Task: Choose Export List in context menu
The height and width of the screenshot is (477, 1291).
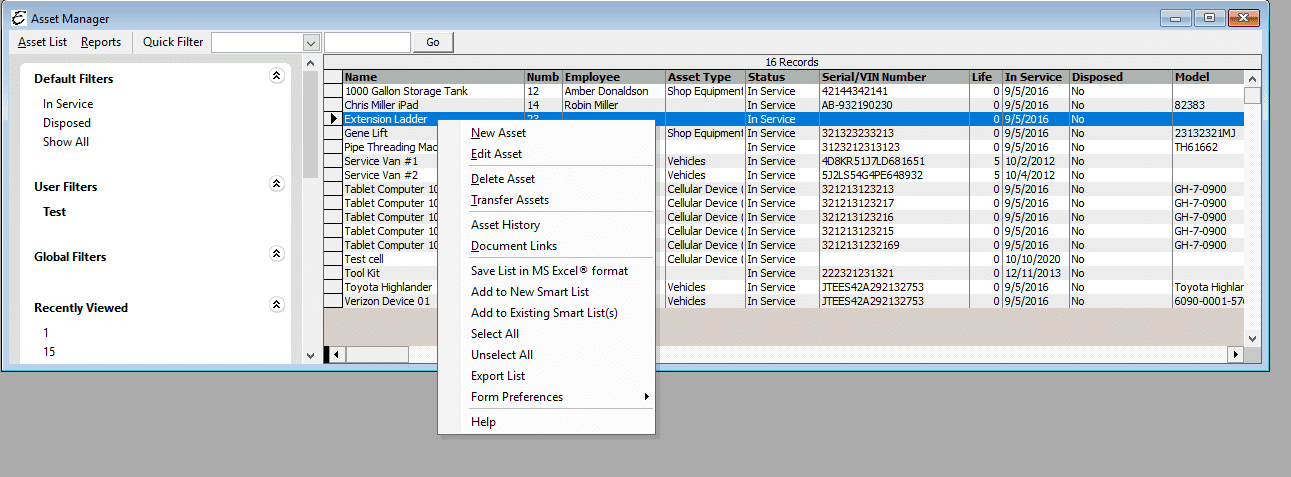Action: 546,376
